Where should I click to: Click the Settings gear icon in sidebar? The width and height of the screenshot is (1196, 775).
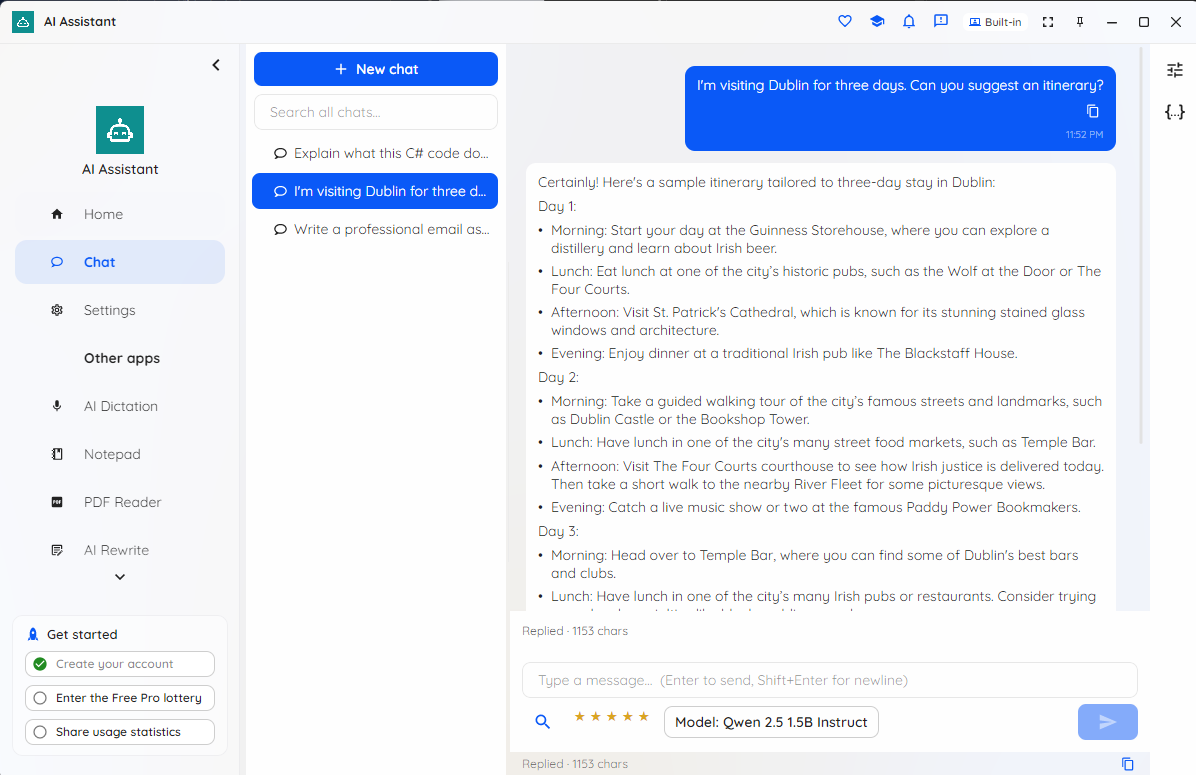click(x=57, y=310)
